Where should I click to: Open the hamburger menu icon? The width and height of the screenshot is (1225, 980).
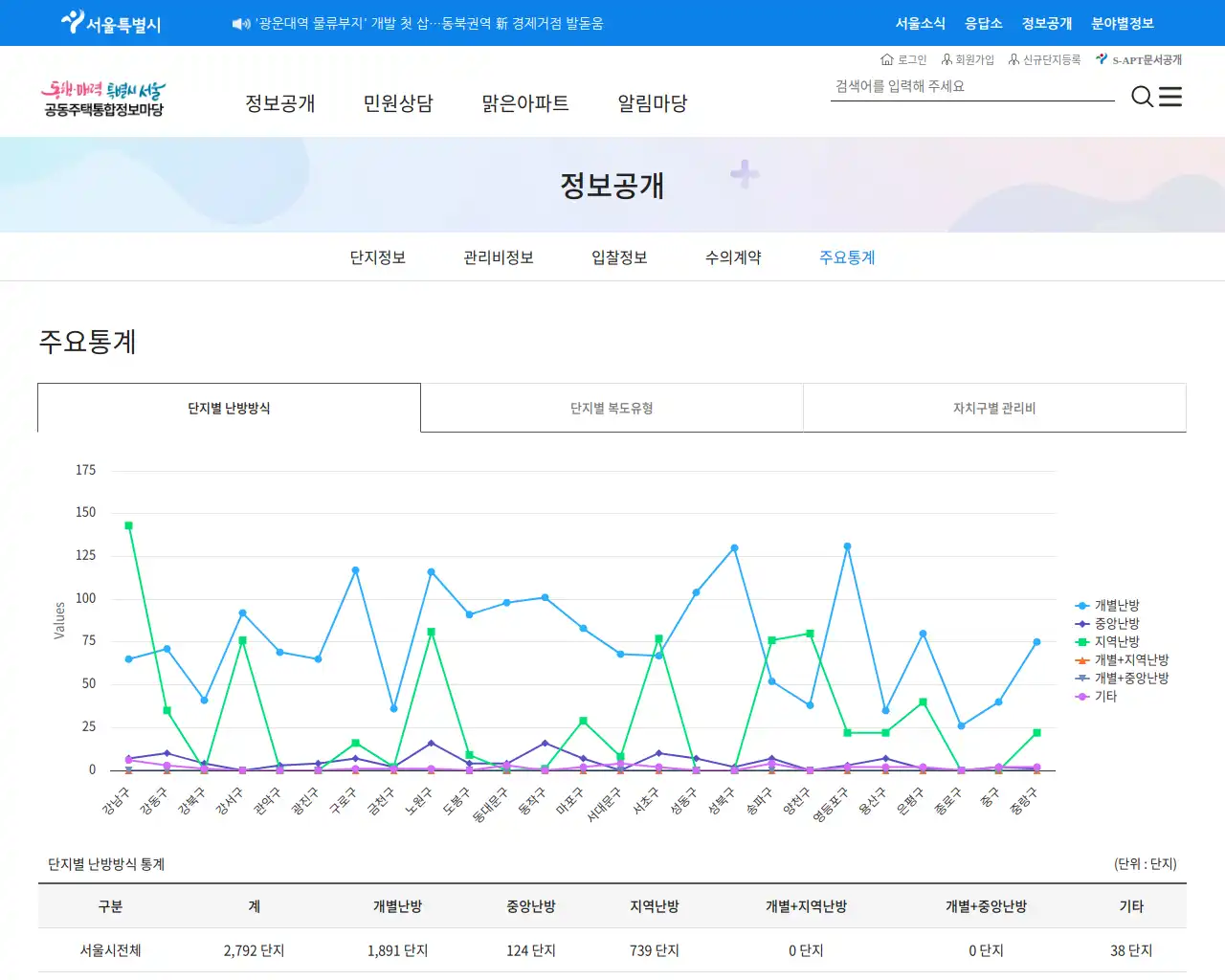(x=1169, y=96)
